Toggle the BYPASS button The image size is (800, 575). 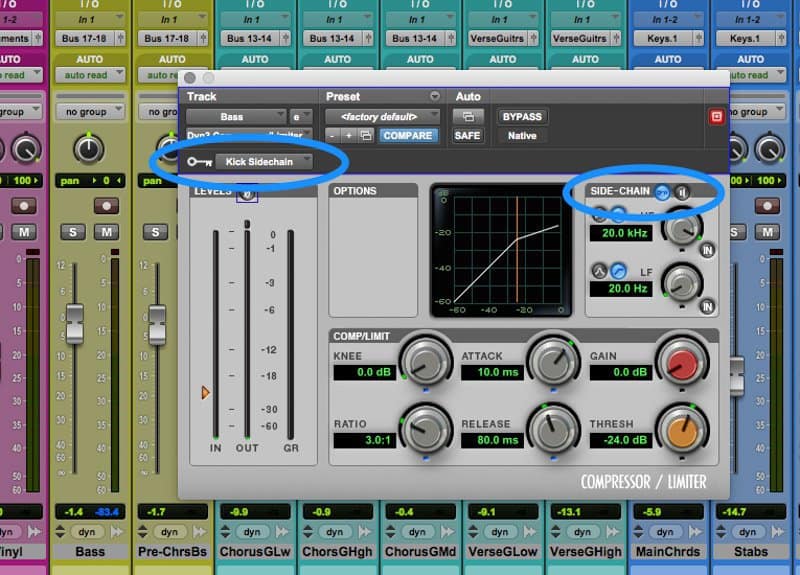521,117
